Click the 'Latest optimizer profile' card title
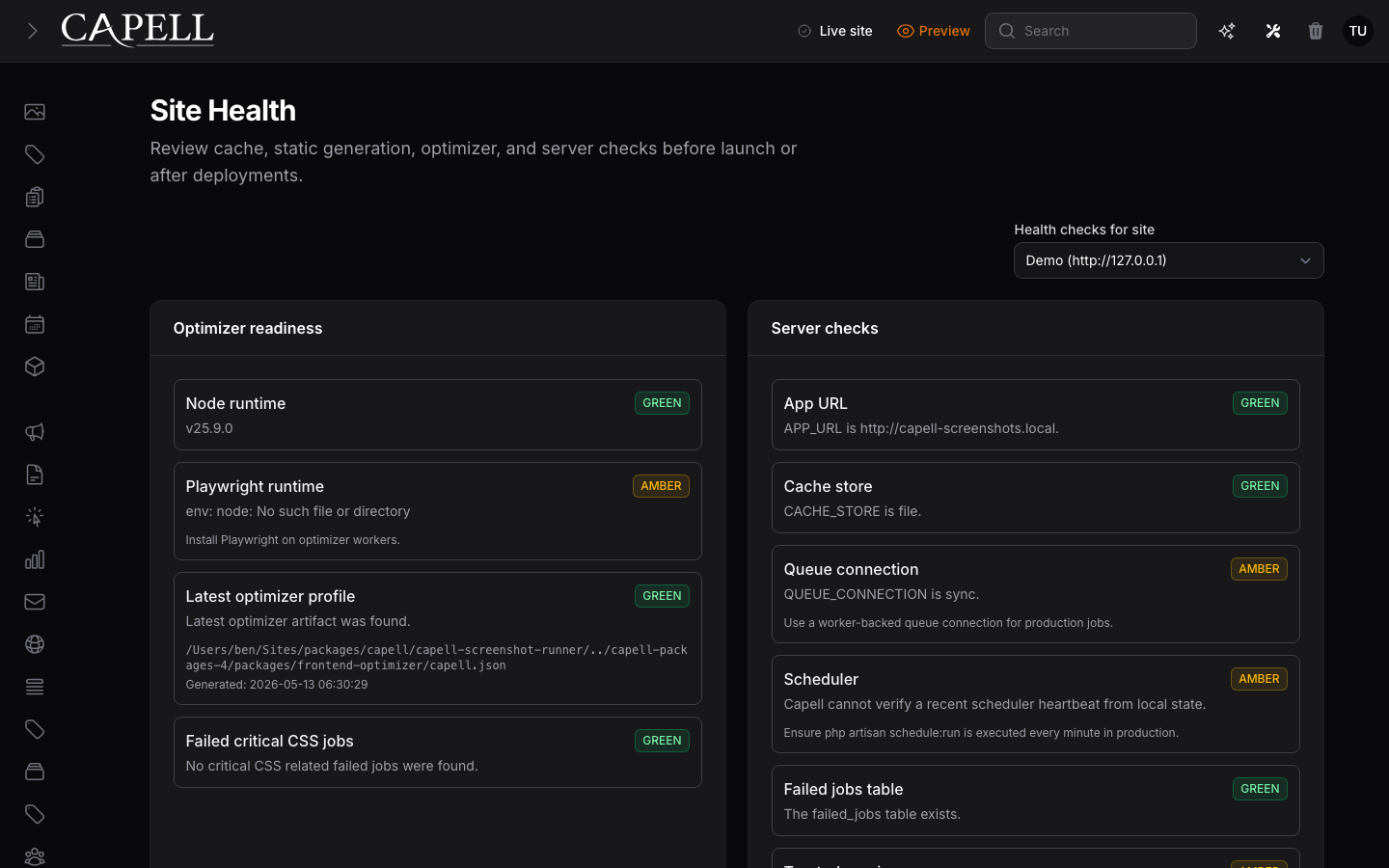Screen dimensions: 1389x868 270,596
